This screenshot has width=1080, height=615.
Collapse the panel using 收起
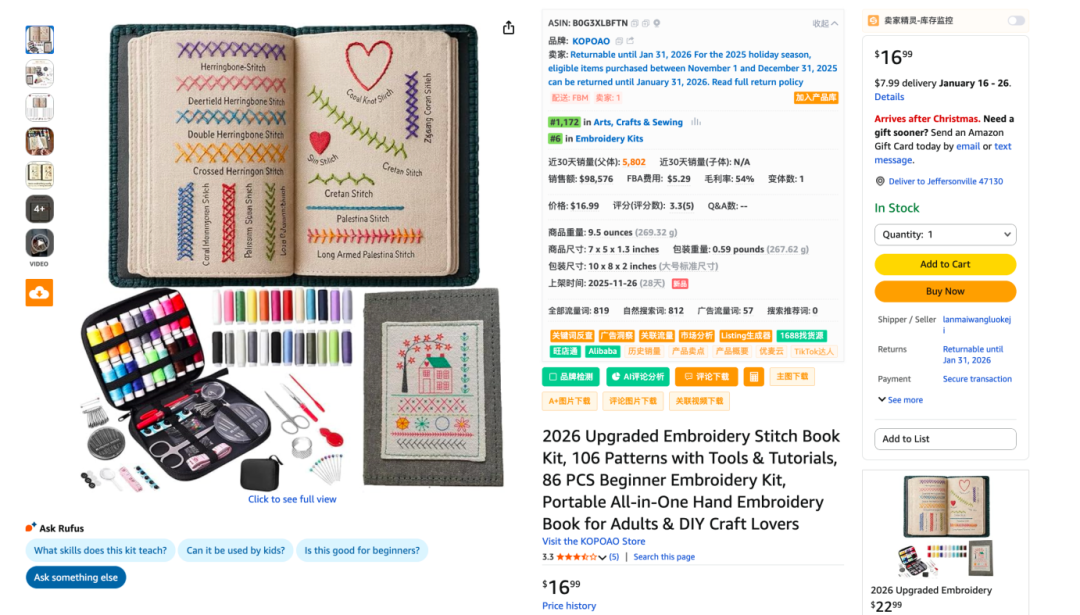pos(825,23)
